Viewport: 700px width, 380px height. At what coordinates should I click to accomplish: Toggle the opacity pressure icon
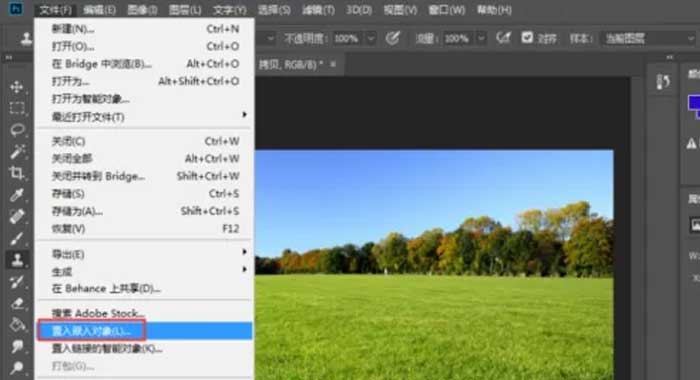click(392, 38)
